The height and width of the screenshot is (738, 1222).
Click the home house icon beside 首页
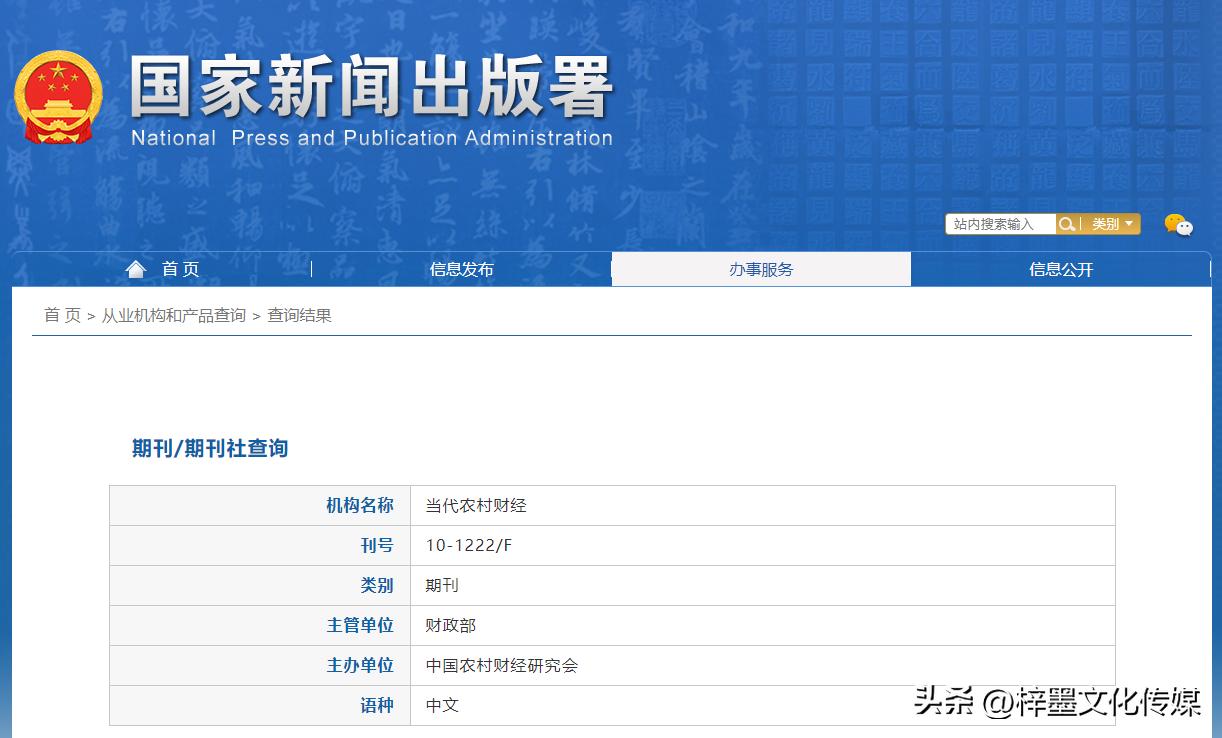coord(136,267)
